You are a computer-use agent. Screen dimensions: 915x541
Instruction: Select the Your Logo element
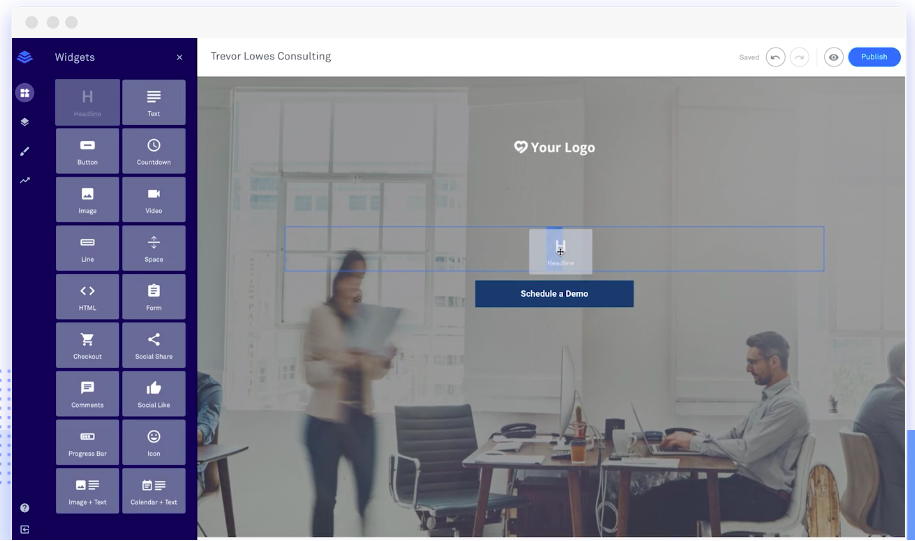coord(554,147)
